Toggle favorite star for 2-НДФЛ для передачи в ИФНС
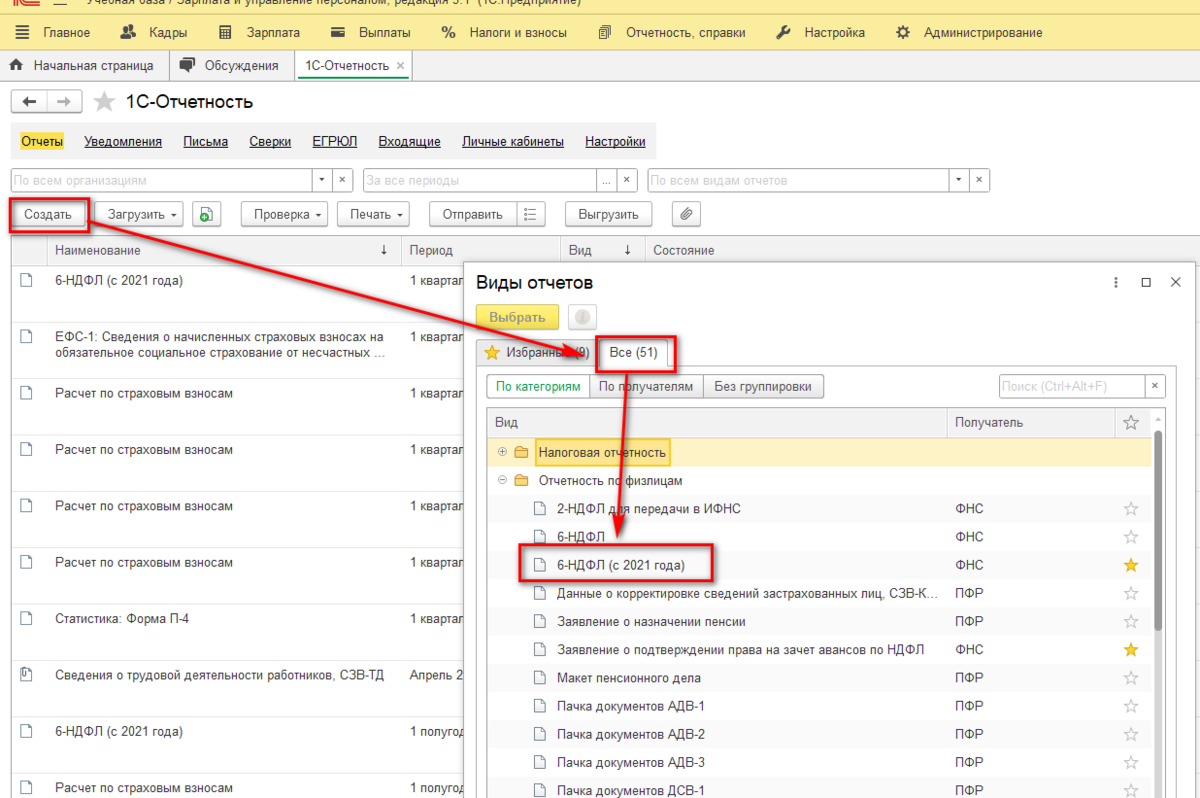This screenshot has height=798, width=1200. click(1131, 509)
